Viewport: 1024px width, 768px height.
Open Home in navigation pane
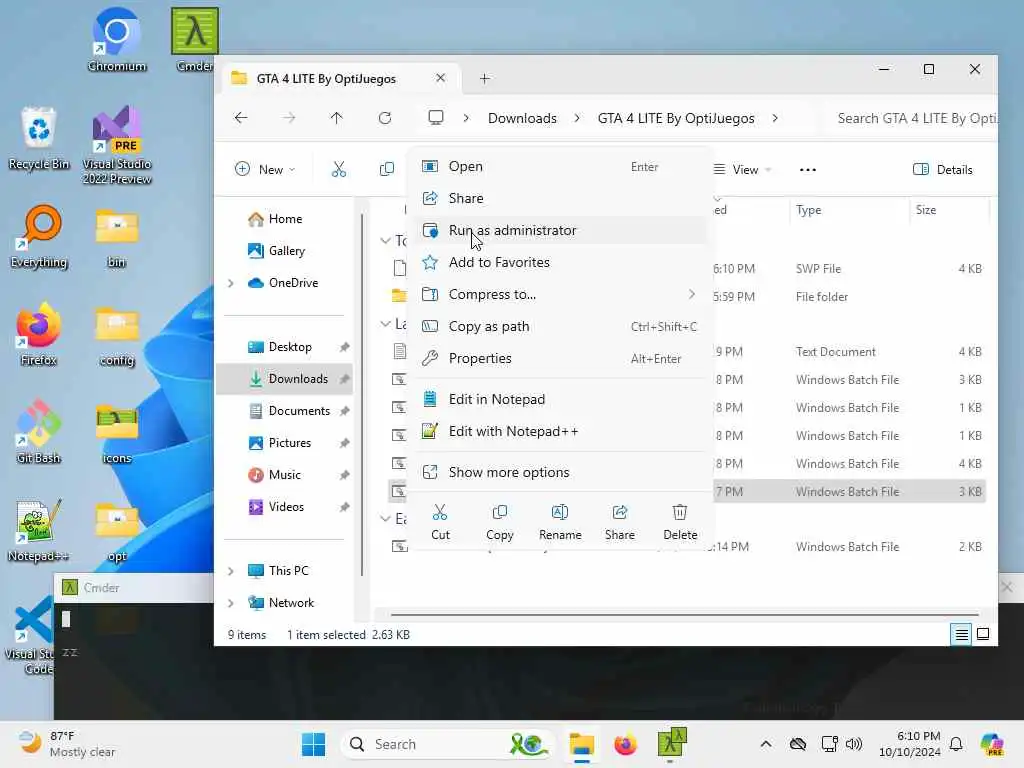pyautogui.click(x=285, y=219)
